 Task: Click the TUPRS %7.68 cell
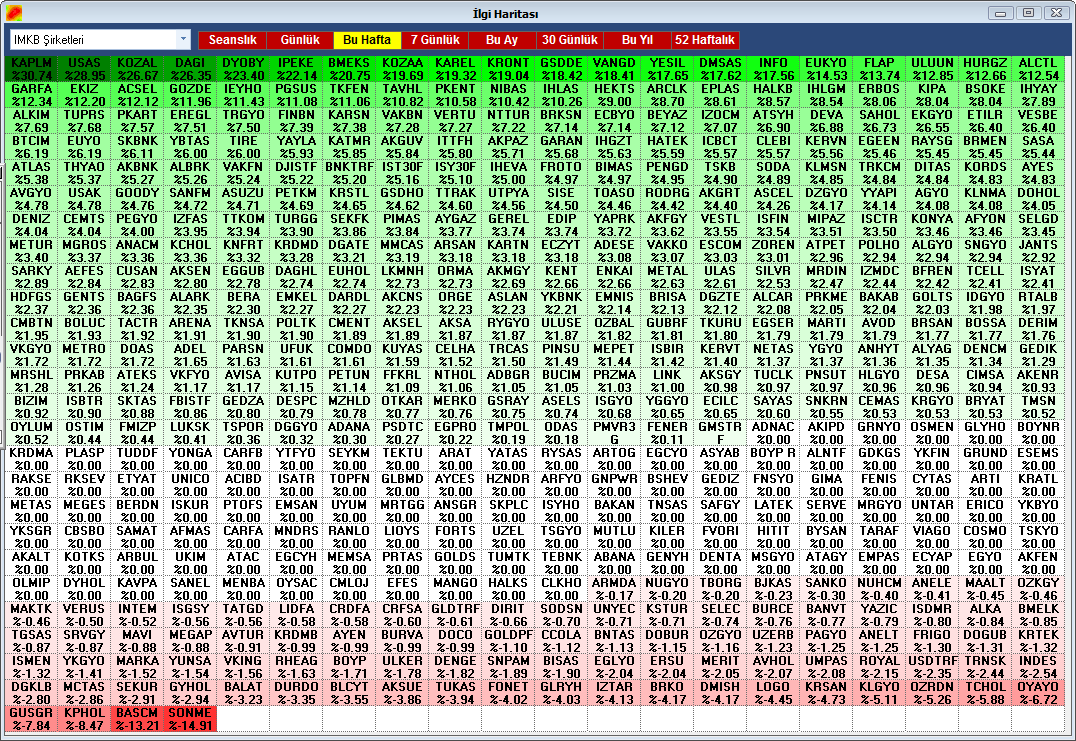tap(84, 121)
